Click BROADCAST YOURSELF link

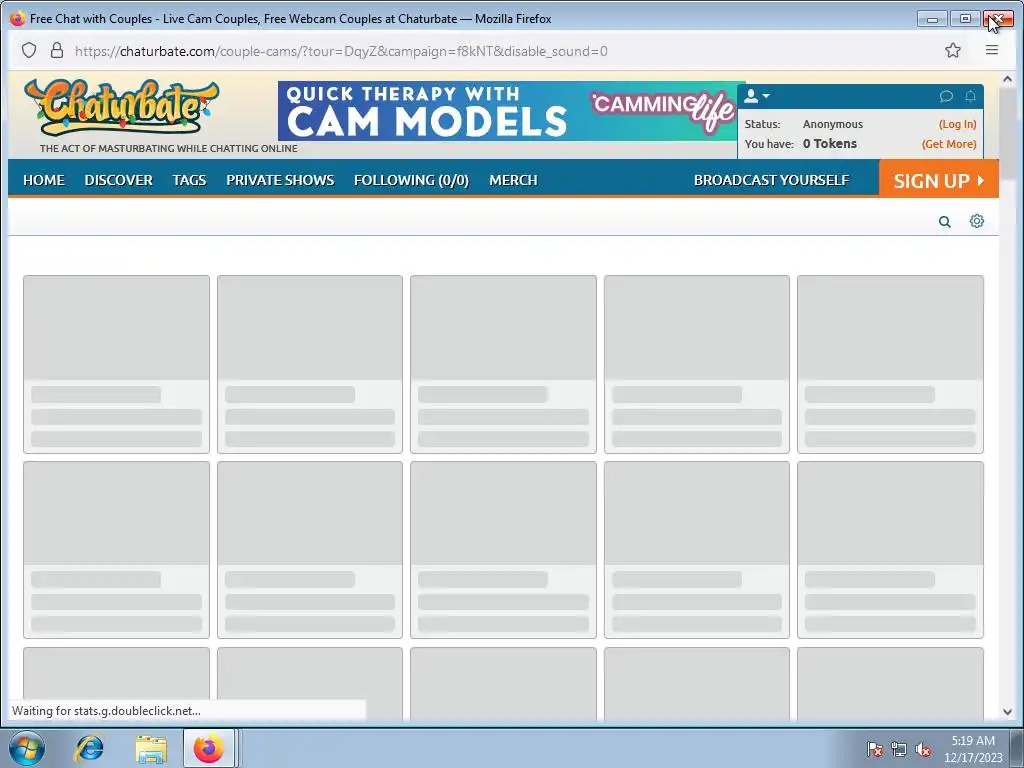(x=771, y=180)
